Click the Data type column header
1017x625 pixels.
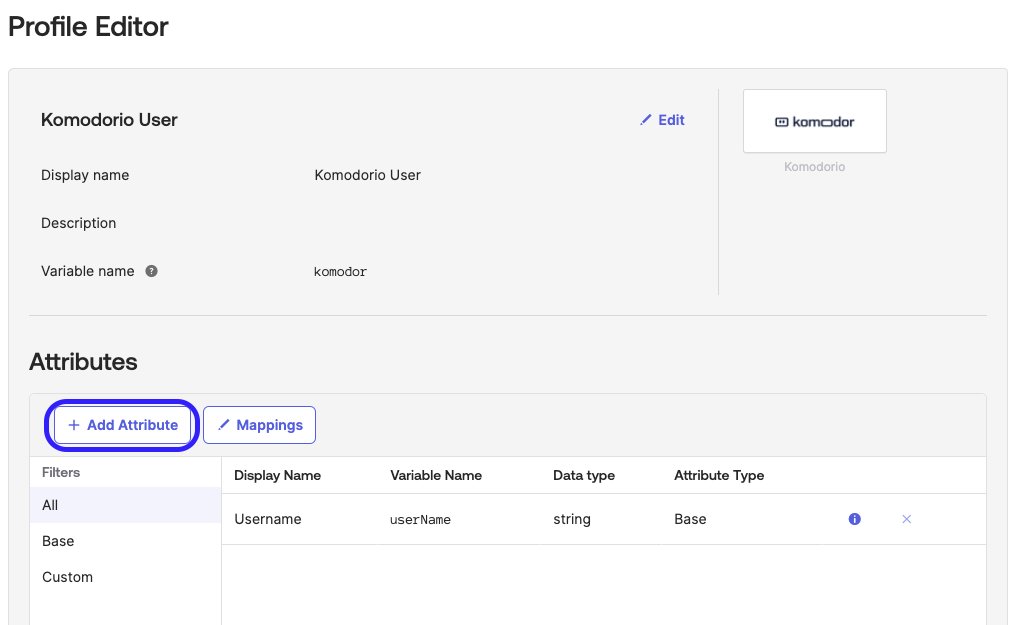(584, 475)
